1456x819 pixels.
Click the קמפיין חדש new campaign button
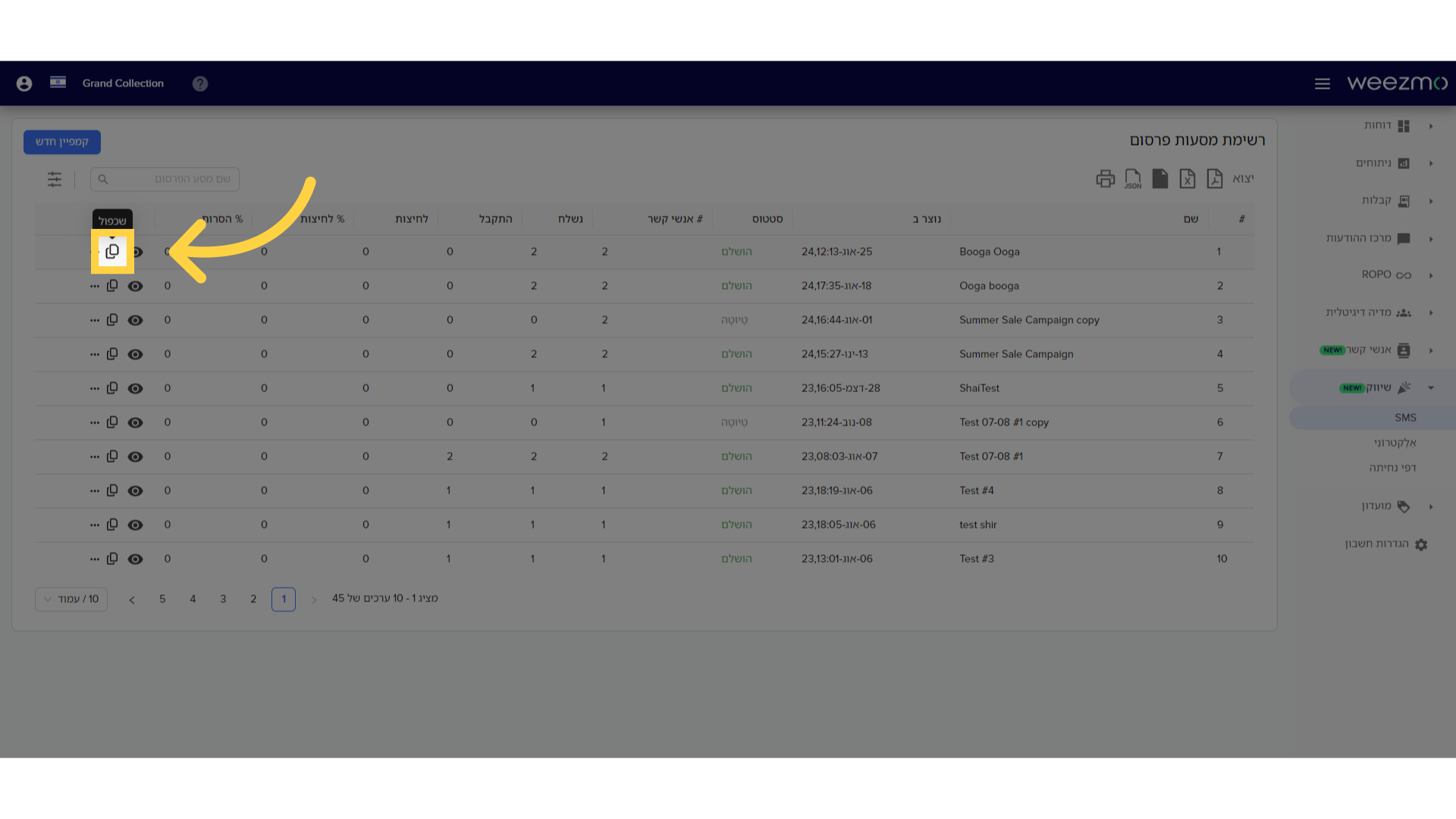click(62, 142)
